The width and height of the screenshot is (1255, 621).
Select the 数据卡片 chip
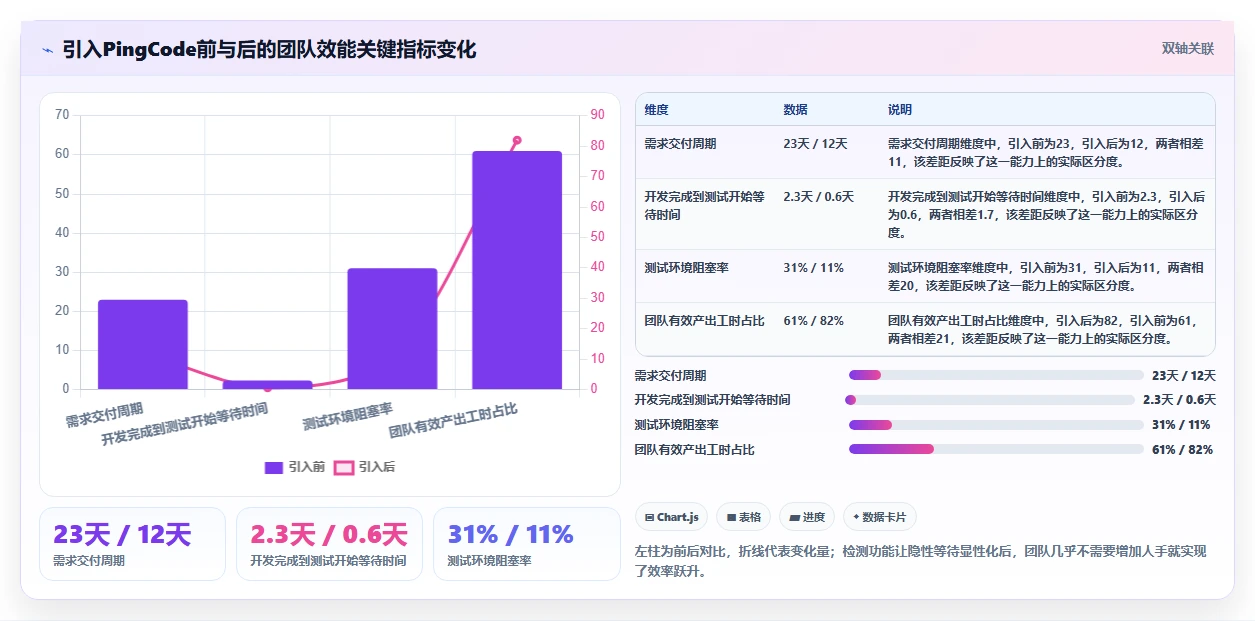(880, 517)
